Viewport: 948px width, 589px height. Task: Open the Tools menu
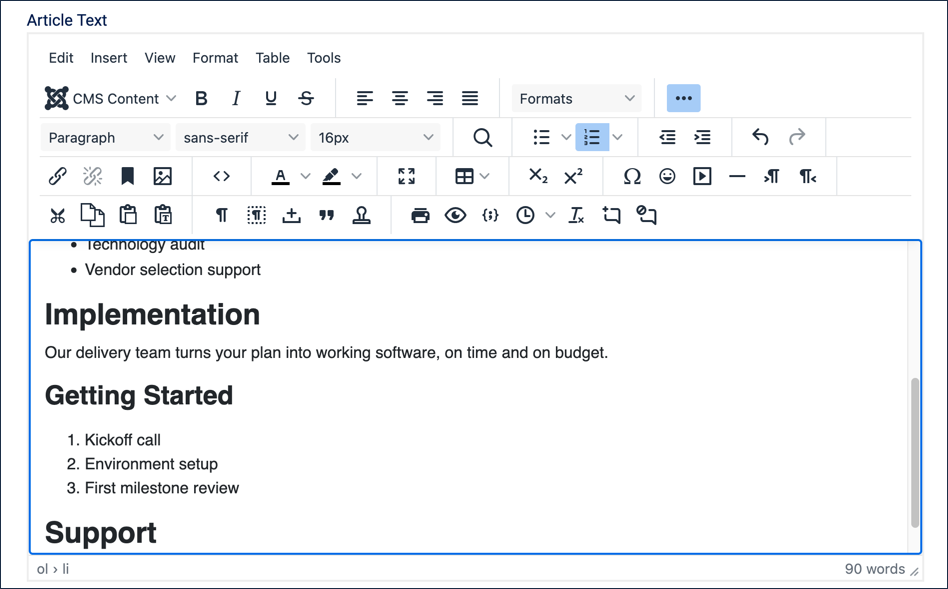coord(324,58)
